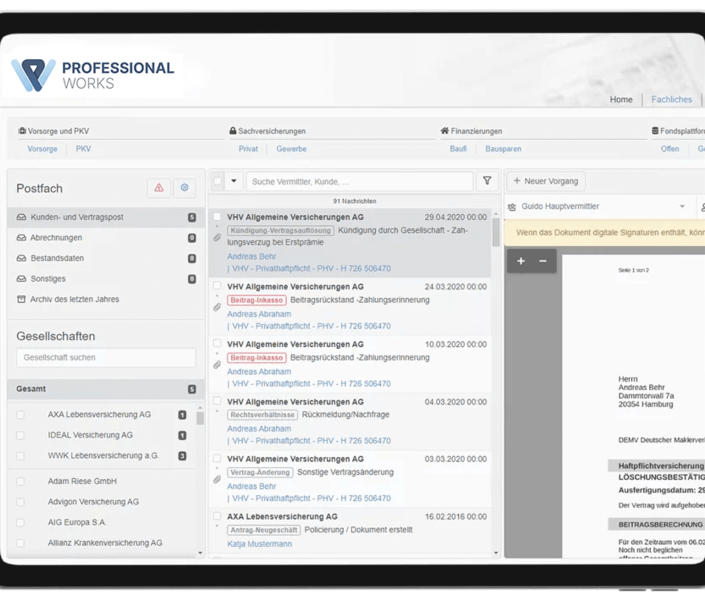The height and width of the screenshot is (600, 705).
Task: Click the Professional Works logo
Action: coord(92,75)
